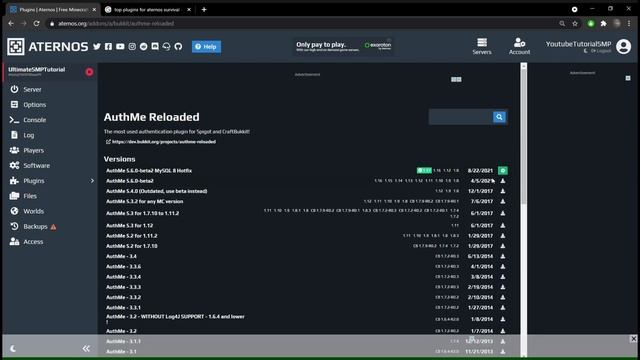Click the UltimateSMPTutorial server name

tap(37, 70)
